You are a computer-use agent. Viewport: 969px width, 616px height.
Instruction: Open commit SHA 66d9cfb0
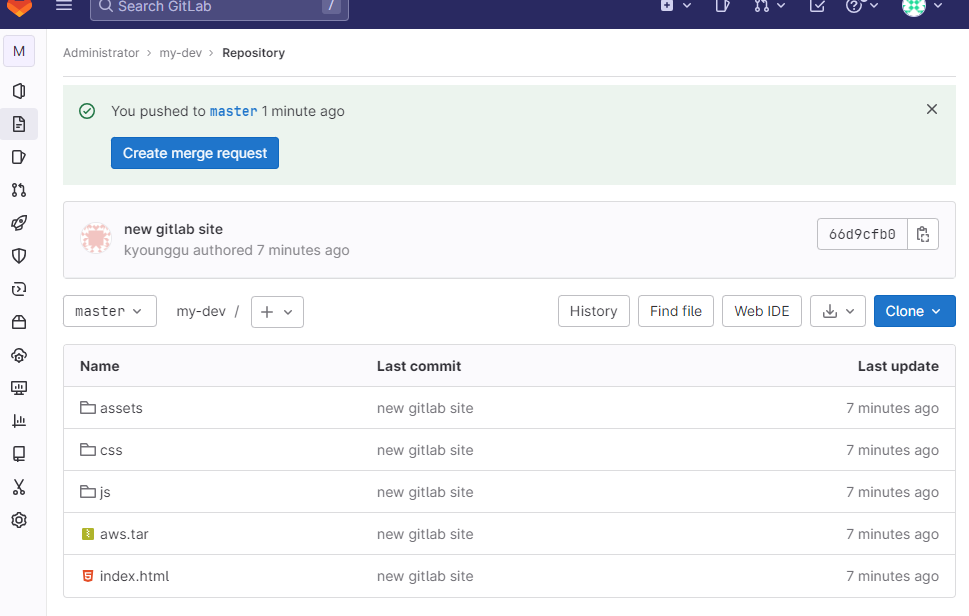(x=862, y=234)
